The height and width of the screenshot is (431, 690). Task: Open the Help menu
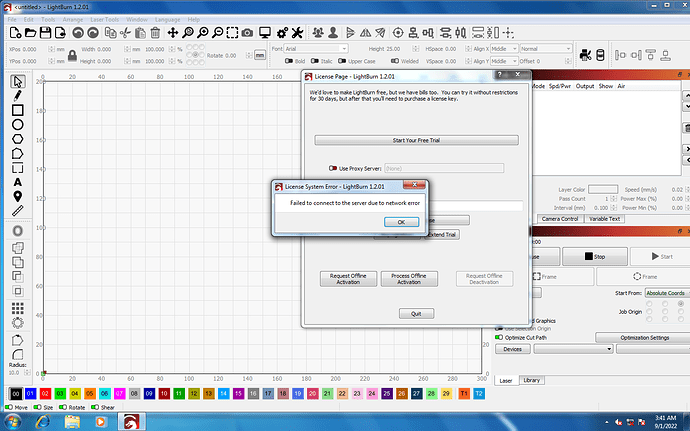(194, 19)
